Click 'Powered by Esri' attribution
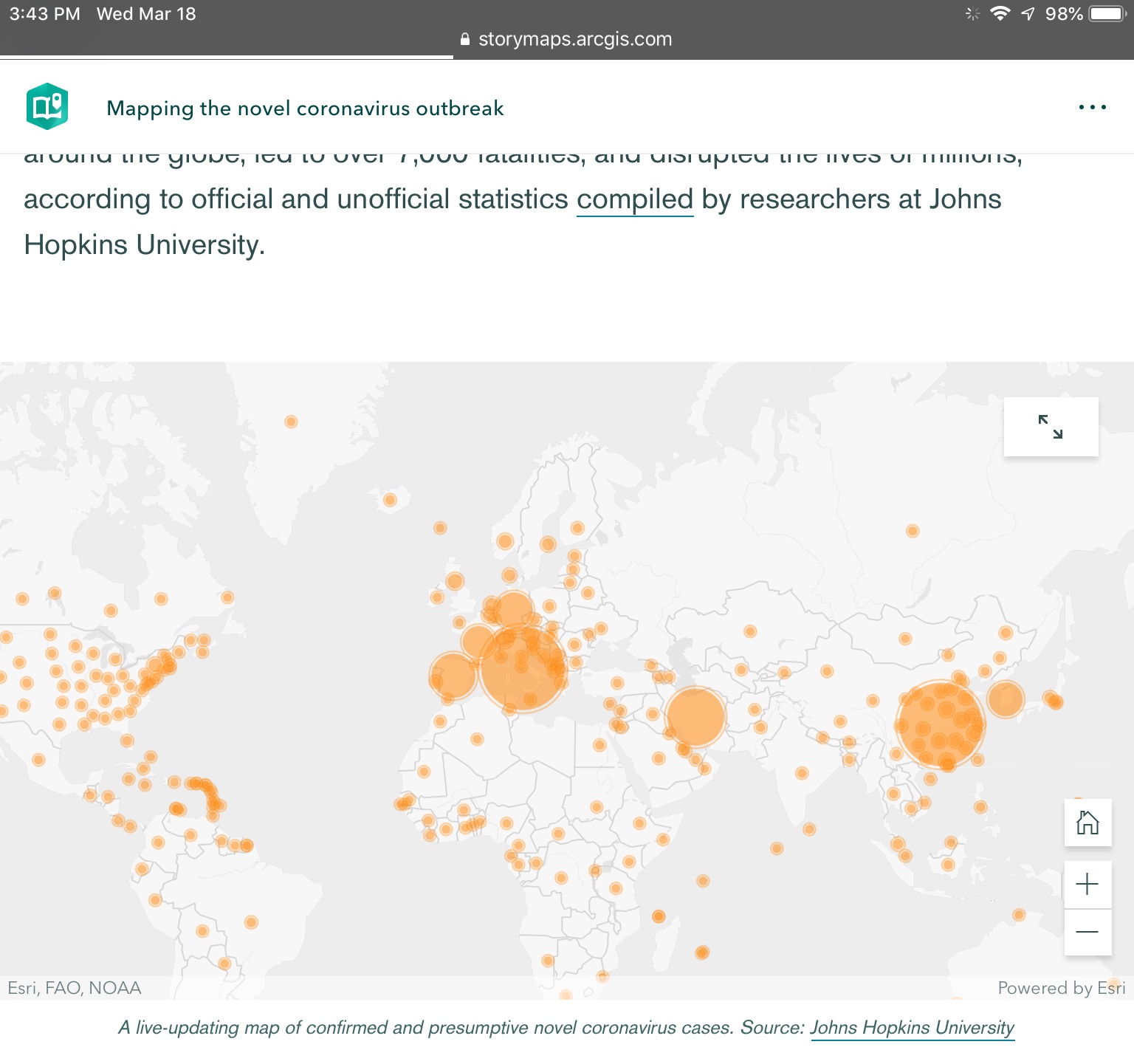The height and width of the screenshot is (1064, 1134). point(1061,988)
